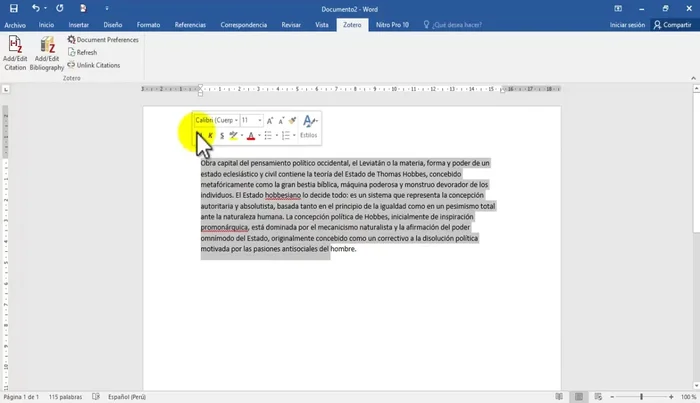Click 115 palabras word count
700x403 pixels.
pos(65,397)
